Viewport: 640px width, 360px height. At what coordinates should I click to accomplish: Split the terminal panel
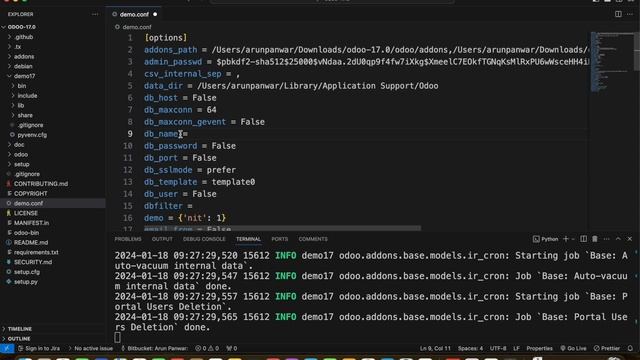point(584,239)
